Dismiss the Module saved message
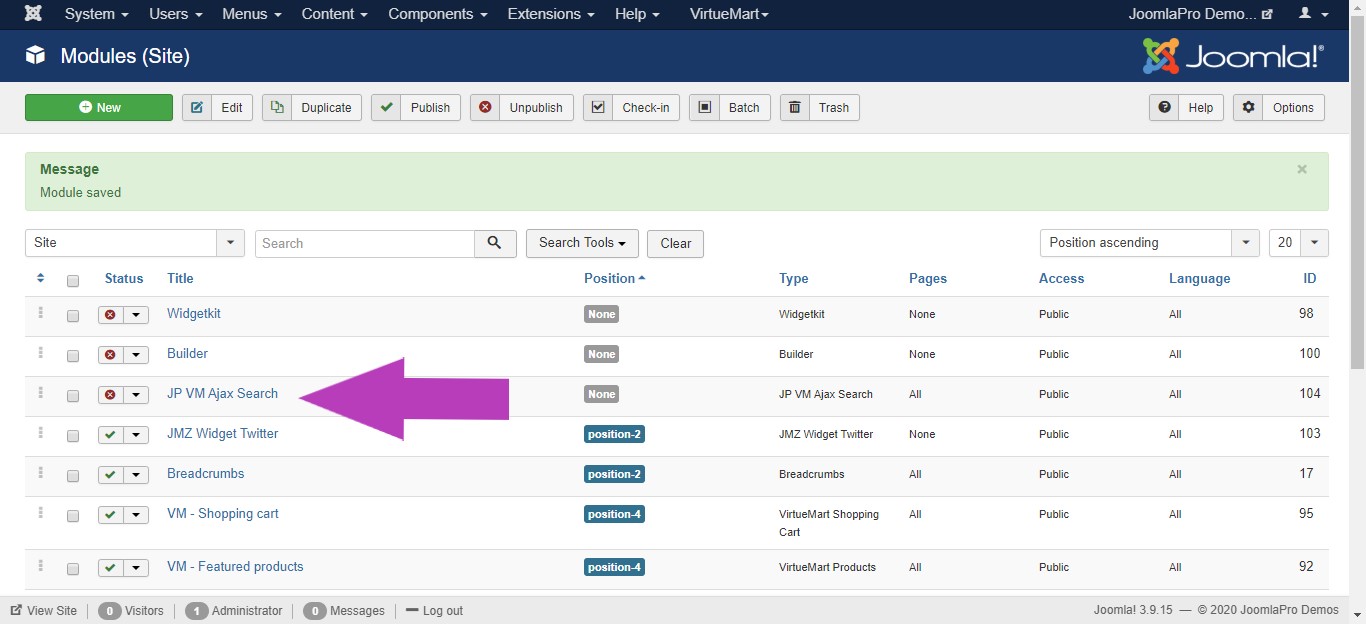 point(1302,170)
